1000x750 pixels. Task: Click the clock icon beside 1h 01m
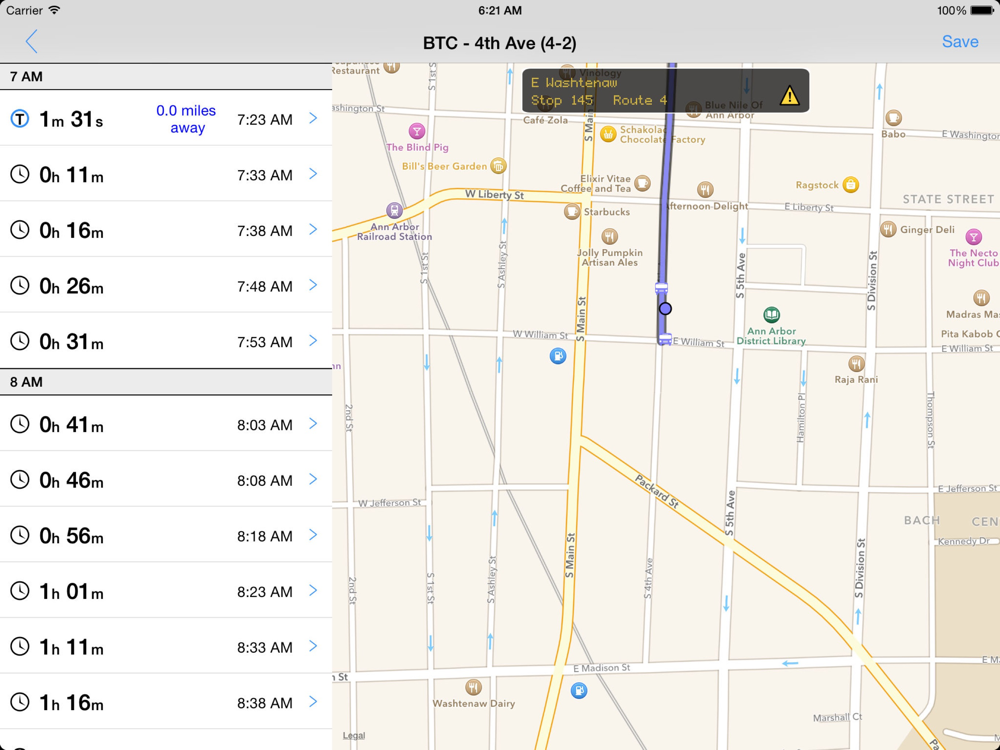(20, 591)
